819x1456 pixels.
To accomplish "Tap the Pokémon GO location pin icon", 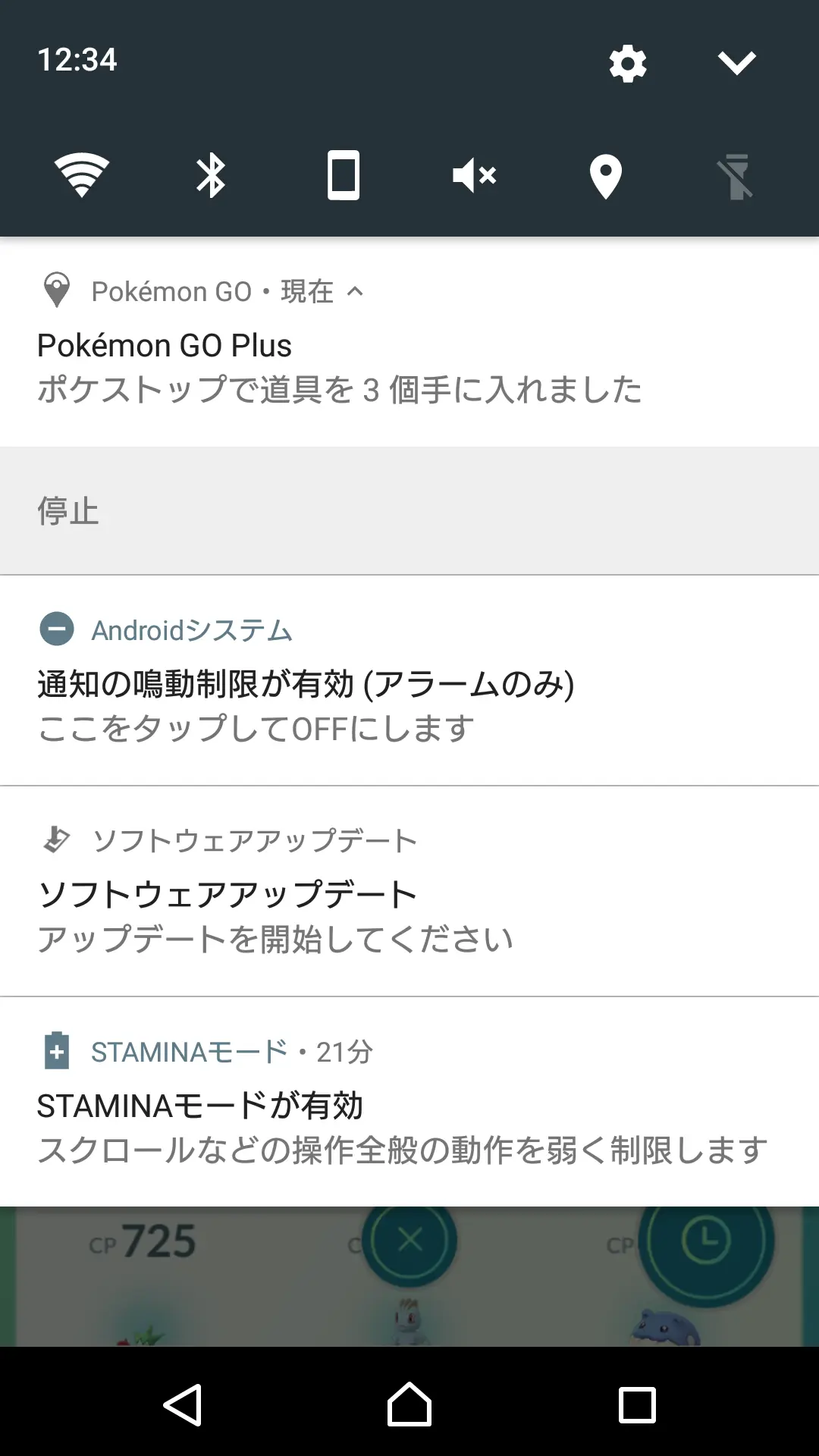I will [x=57, y=290].
